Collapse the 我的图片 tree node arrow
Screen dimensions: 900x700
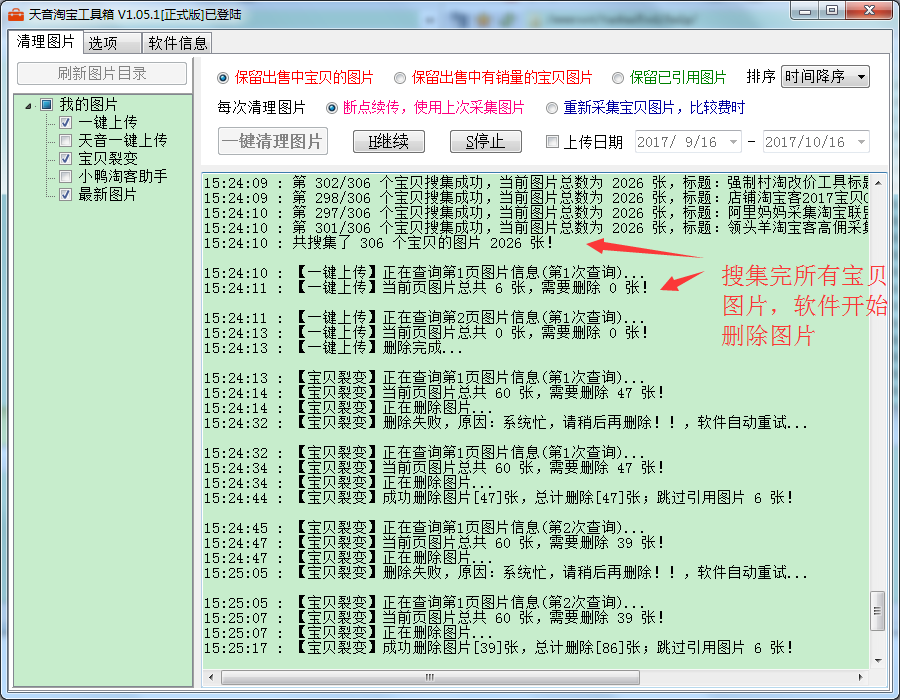(x=30, y=105)
